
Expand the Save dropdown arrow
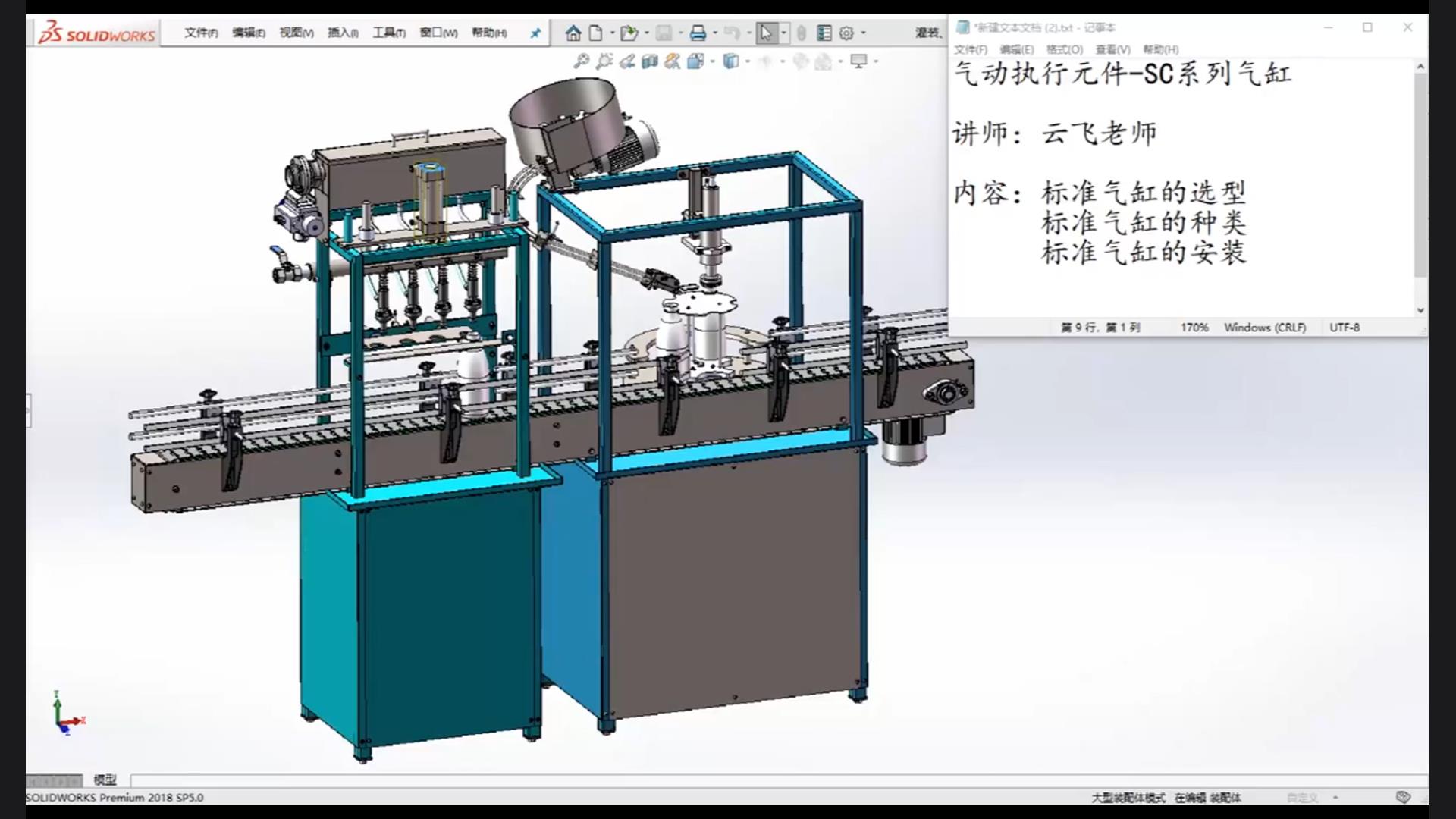[x=680, y=33]
